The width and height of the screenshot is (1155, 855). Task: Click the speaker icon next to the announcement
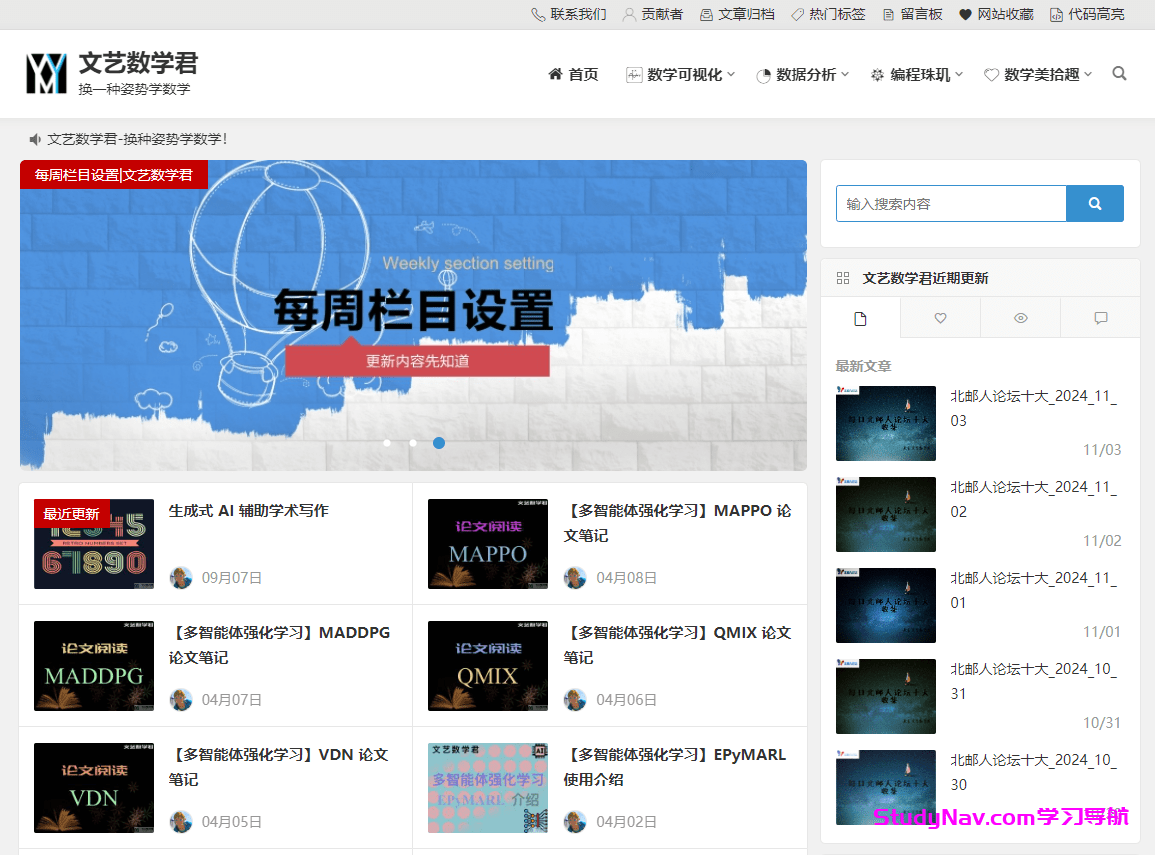point(34,139)
